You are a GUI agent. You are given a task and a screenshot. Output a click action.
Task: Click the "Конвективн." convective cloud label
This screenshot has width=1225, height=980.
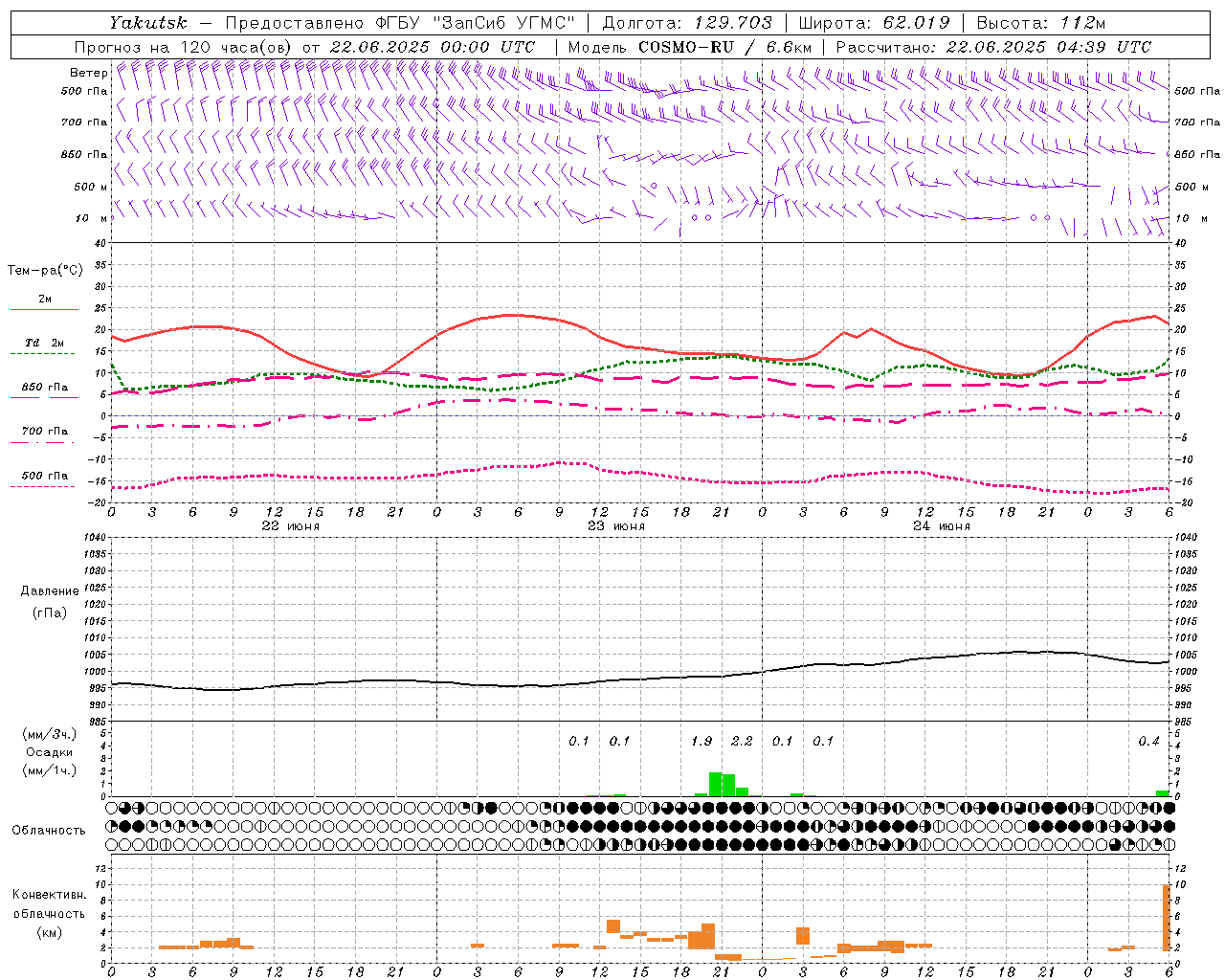(x=49, y=895)
